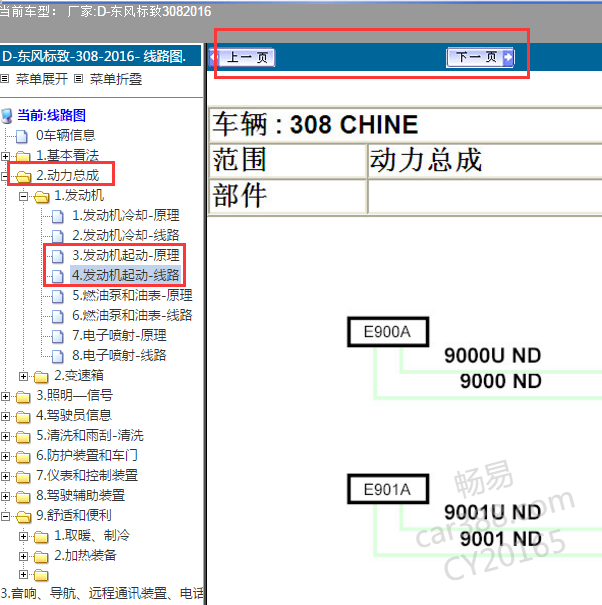Open 5.燃油泵和油表-原理 diagram
Viewport: 602px width, 605px height.
point(132,295)
